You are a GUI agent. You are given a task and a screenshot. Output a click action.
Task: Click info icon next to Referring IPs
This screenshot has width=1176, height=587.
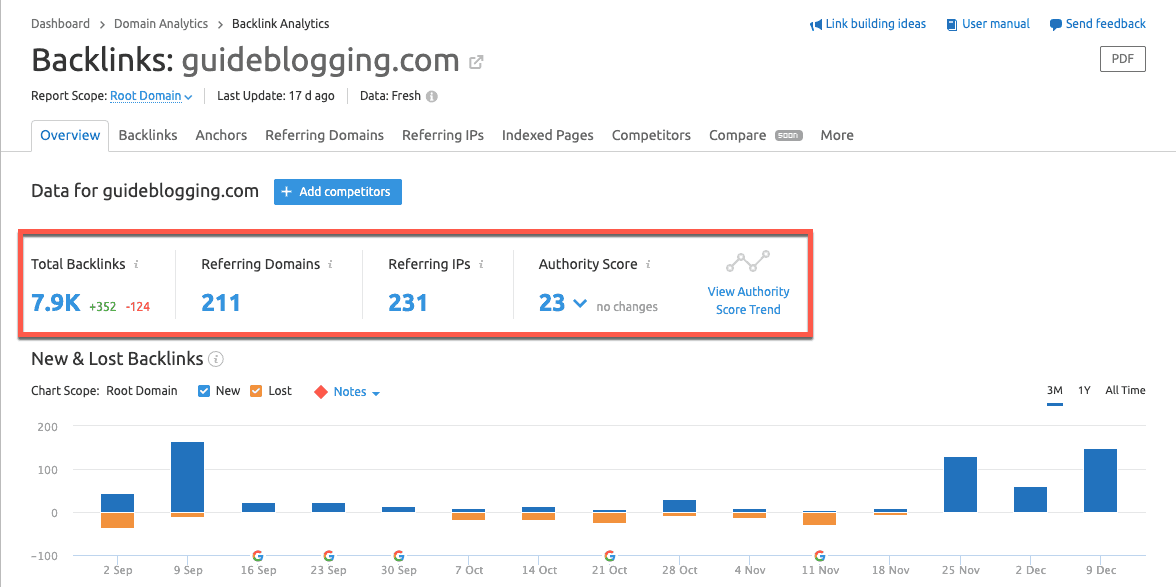pyautogui.click(x=481, y=265)
